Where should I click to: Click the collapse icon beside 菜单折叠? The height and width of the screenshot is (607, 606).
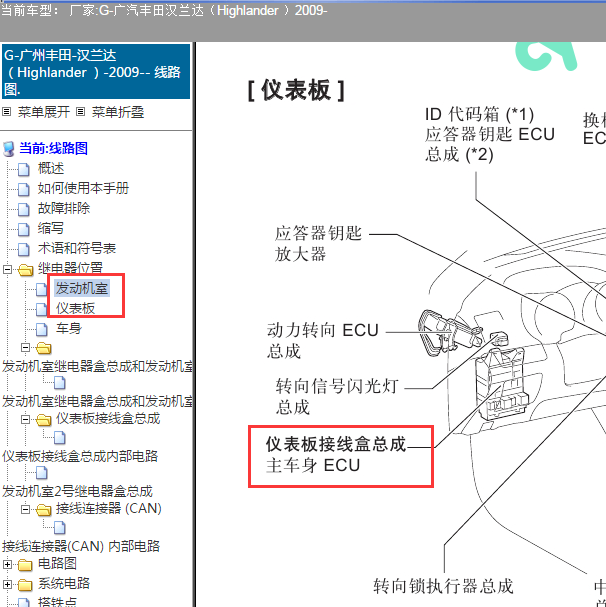81,112
